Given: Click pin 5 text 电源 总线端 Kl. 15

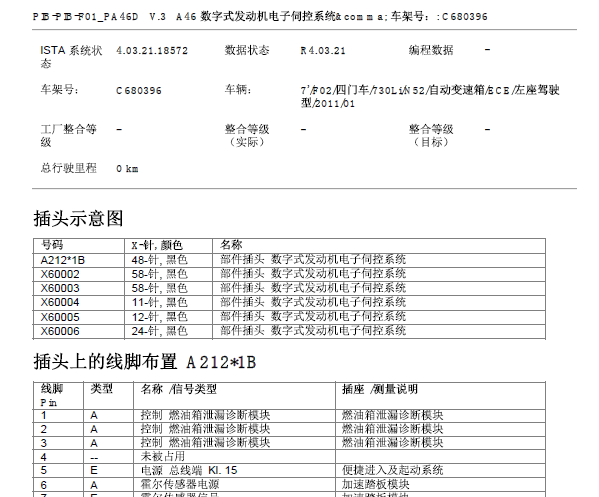Looking at the screenshot, I should (x=189, y=470).
